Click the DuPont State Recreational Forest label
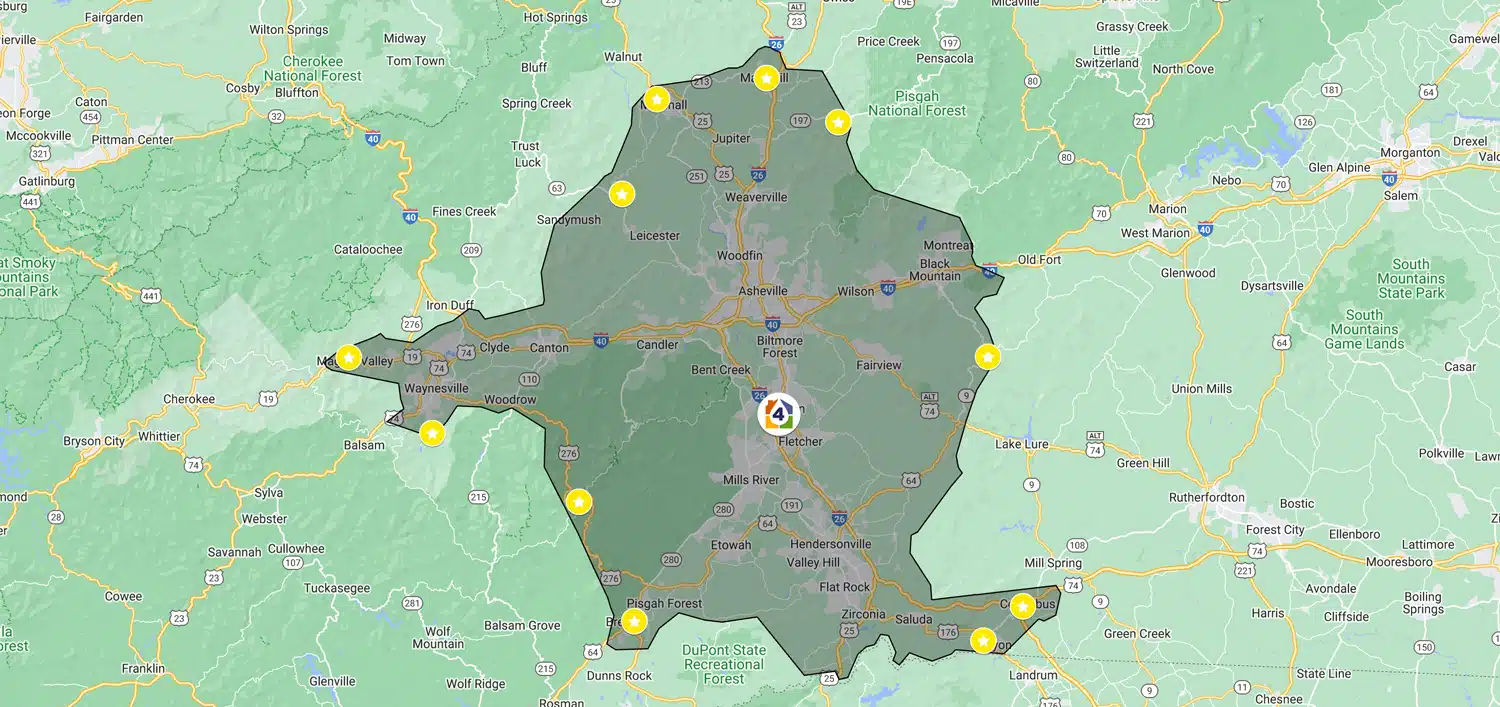1500x707 pixels. point(723,664)
